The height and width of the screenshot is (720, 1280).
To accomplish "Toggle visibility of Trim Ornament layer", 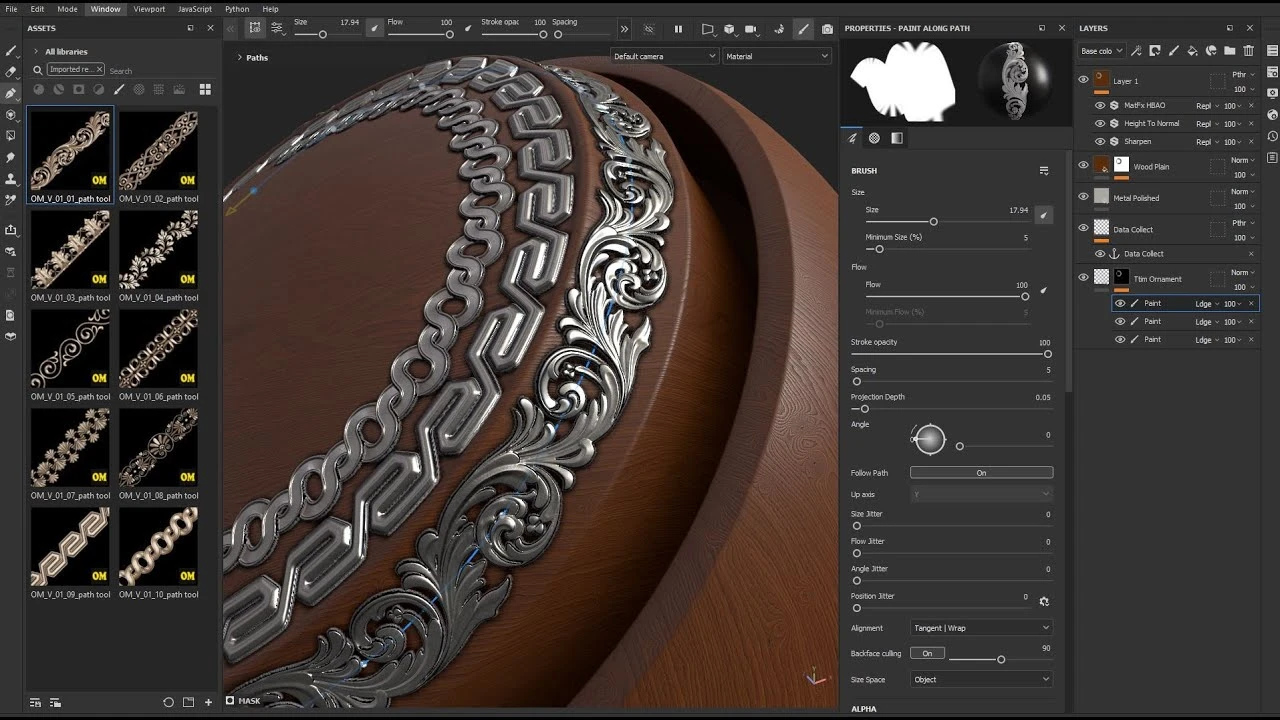I will (1083, 278).
